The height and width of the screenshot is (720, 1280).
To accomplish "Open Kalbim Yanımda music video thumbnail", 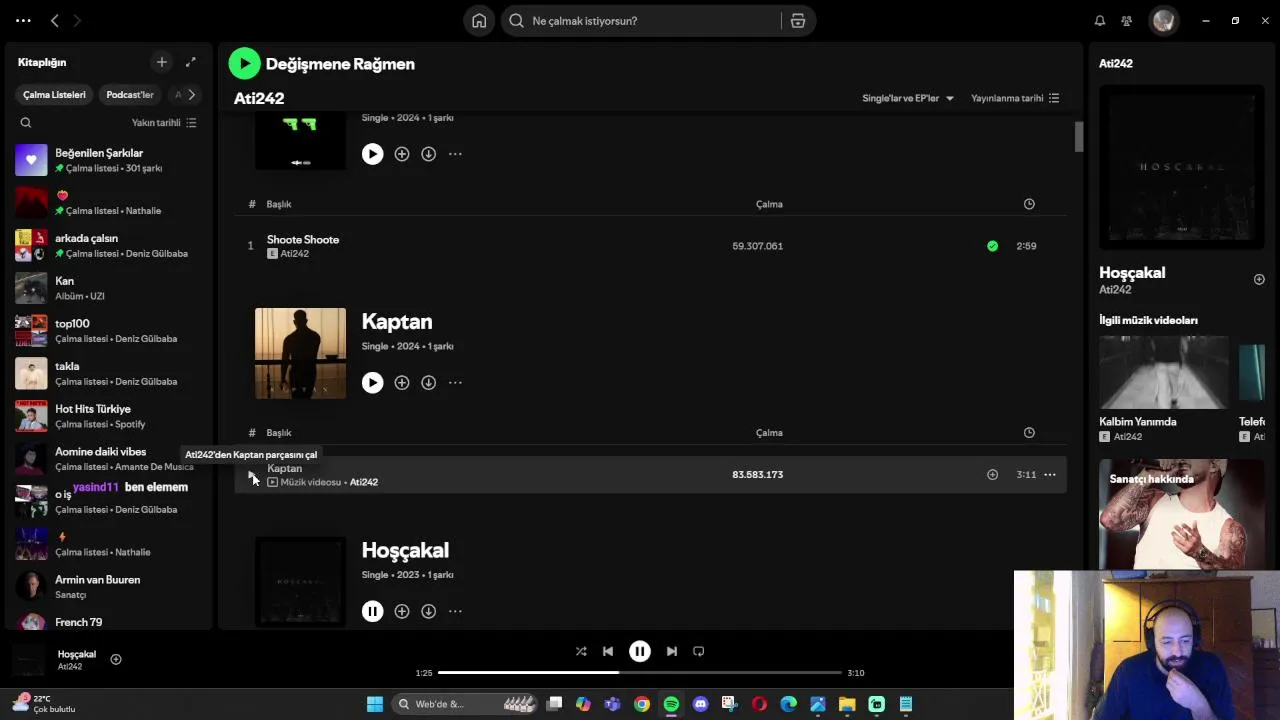I will point(1164,372).
